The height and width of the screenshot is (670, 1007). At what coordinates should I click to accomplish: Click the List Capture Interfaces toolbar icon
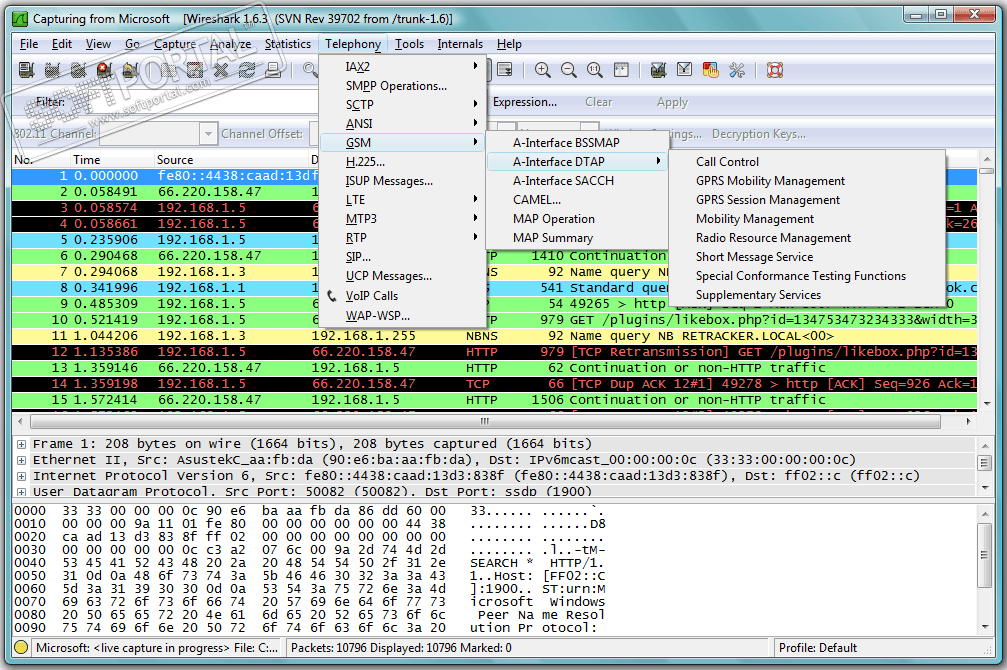coord(26,70)
